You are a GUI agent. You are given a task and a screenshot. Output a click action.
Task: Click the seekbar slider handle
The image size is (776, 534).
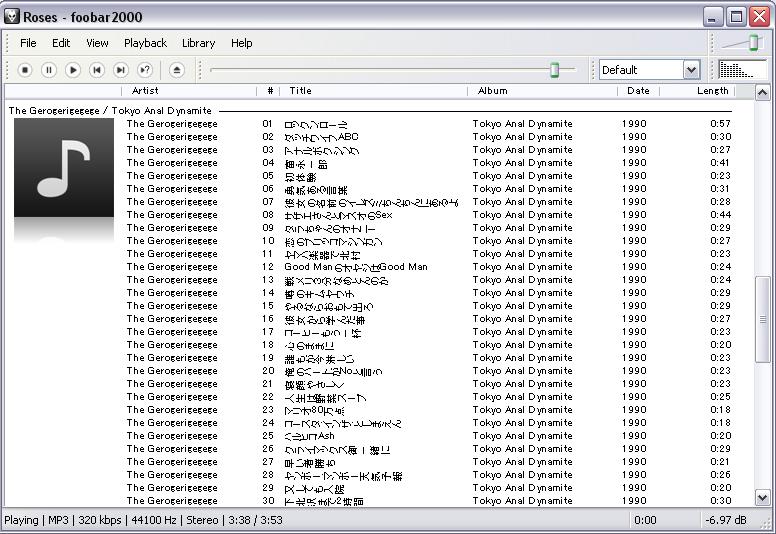coord(554,70)
